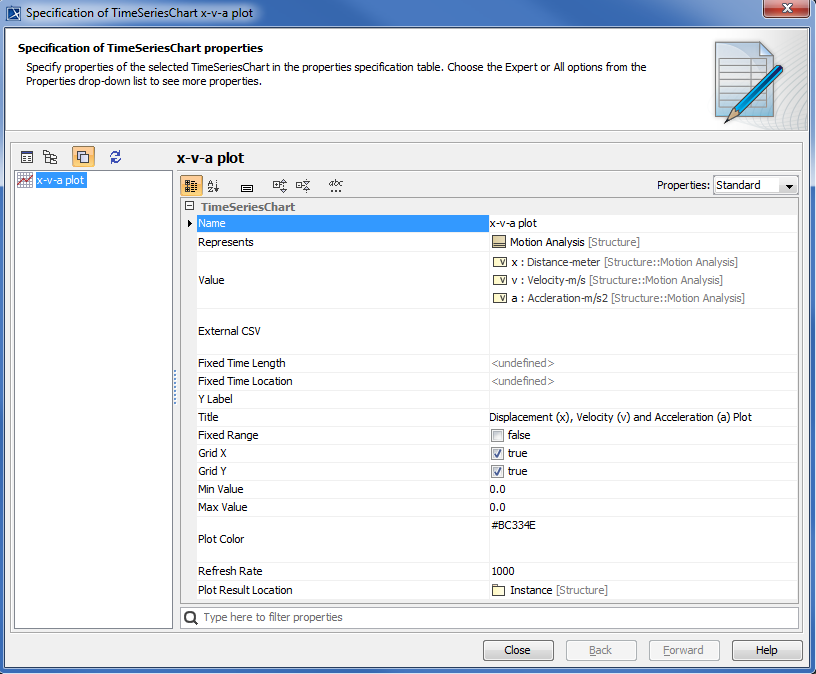
Task: Sort properties alphabetically with A-Z icon
Action: (x=213, y=186)
